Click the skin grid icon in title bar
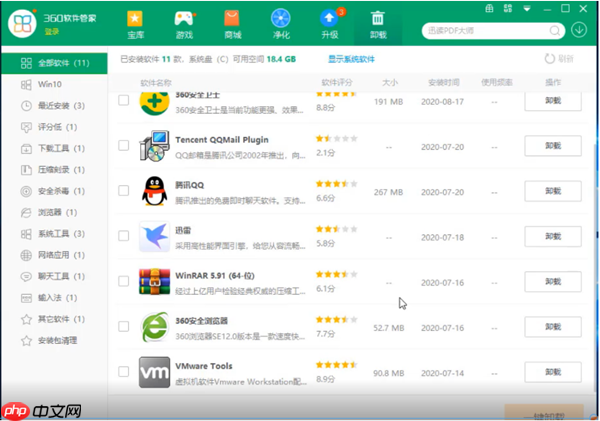Viewport: 600px width, 421px height. point(508,8)
